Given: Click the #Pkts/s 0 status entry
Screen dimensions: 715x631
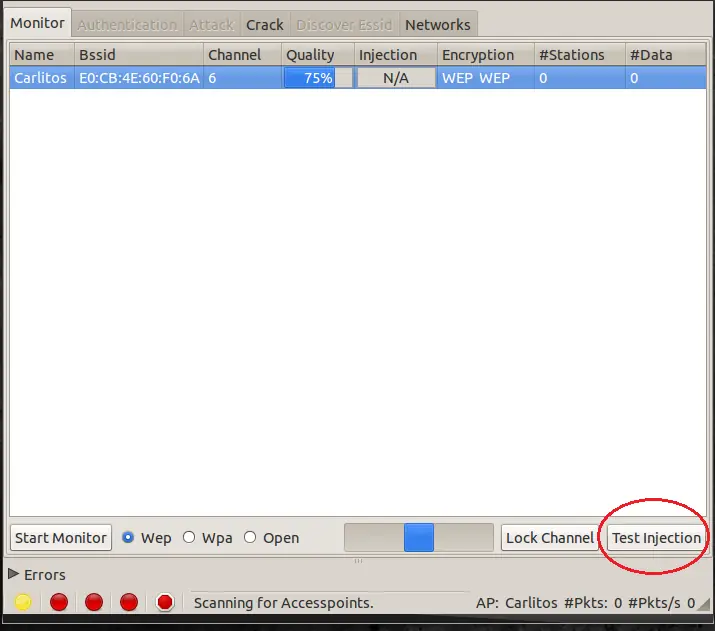Looking at the screenshot, I should (662, 603).
